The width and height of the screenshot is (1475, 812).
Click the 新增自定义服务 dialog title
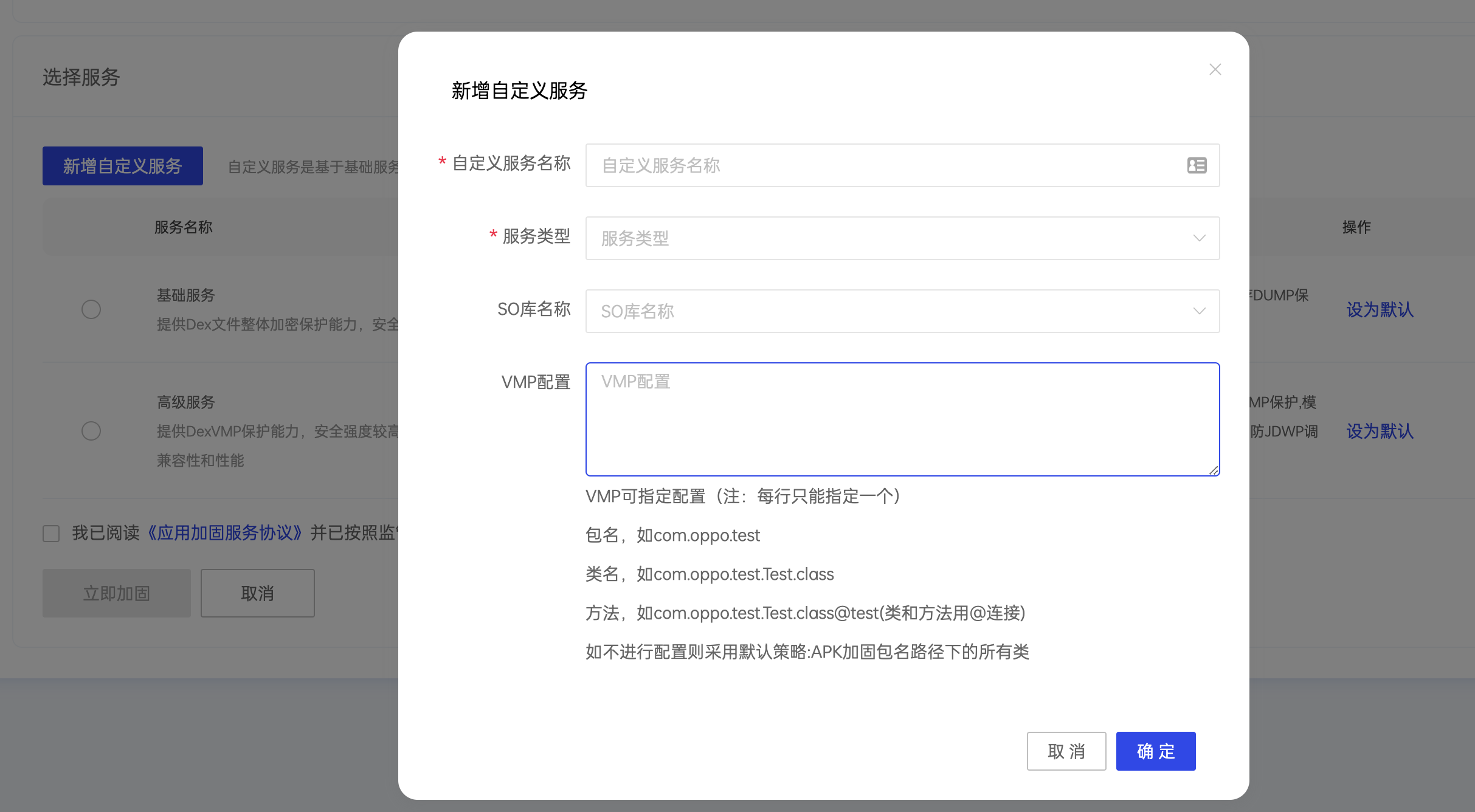coord(519,91)
